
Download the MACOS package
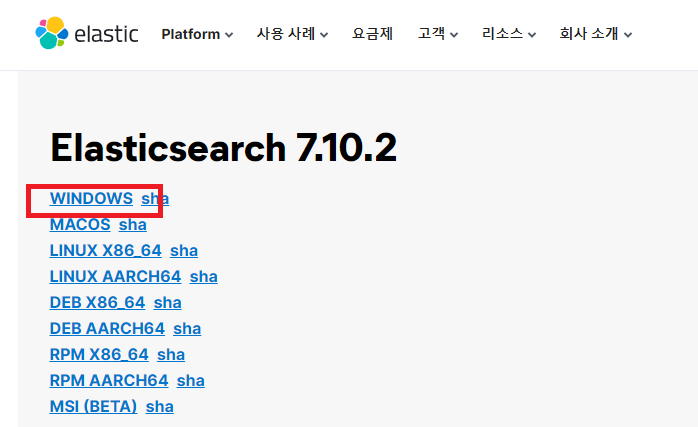coord(80,224)
